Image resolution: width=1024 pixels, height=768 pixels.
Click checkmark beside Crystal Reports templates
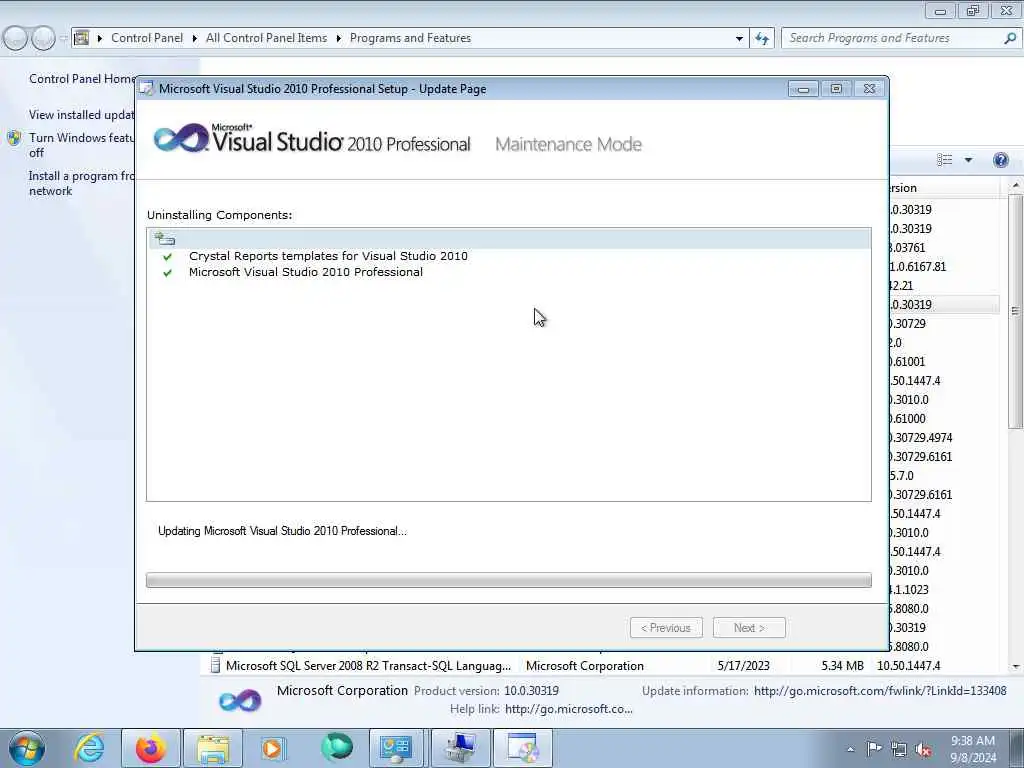168,257
